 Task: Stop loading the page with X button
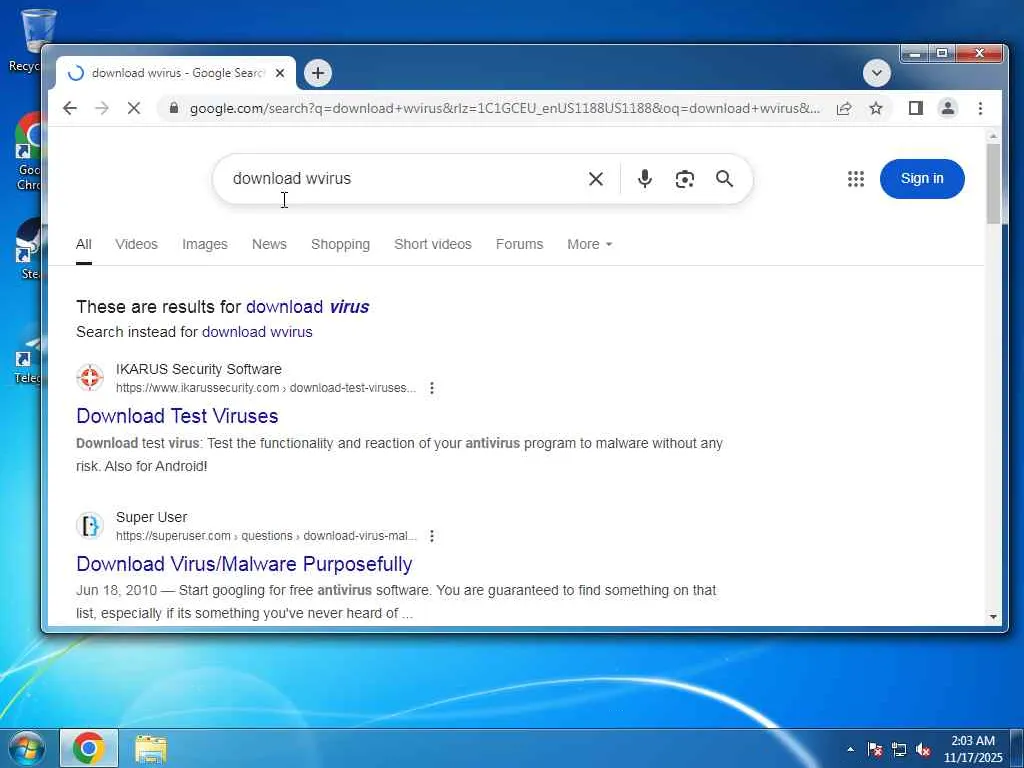(x=134, y=108)
